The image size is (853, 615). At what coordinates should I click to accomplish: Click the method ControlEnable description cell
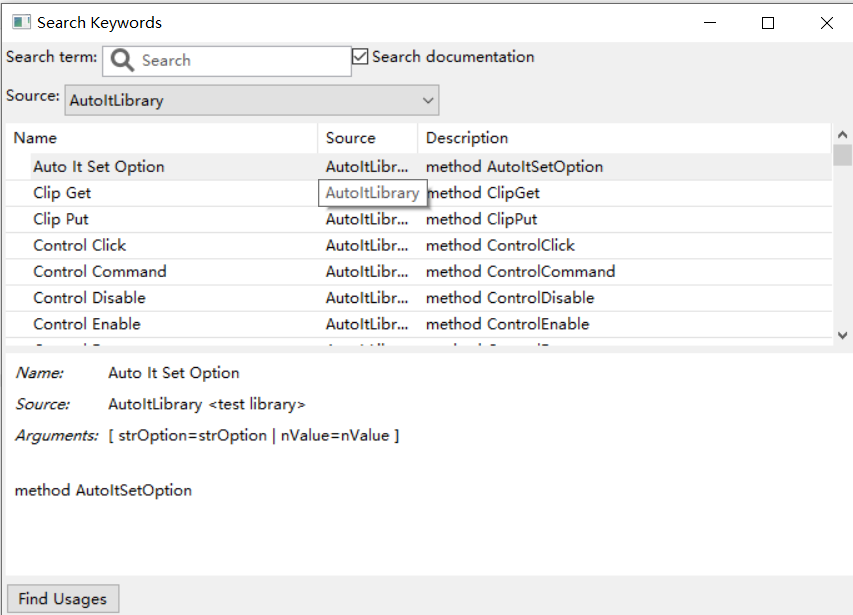click(x=508, y=324)
